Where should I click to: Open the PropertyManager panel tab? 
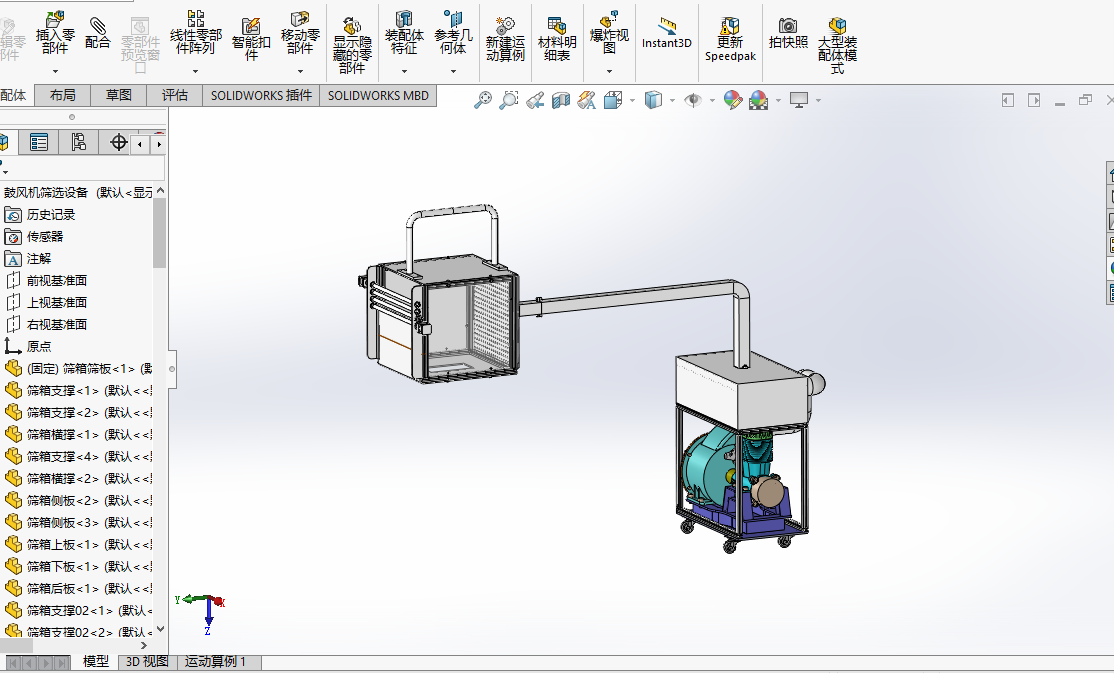[x=39, y=143]
